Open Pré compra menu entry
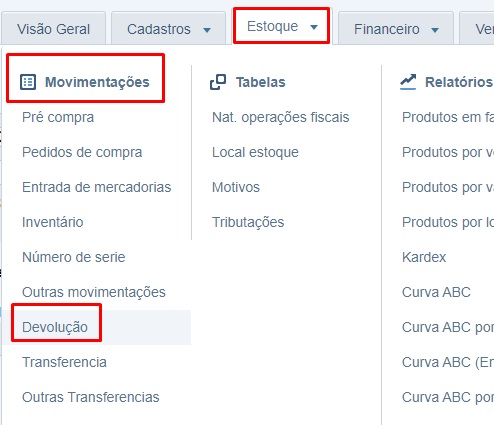The height and width of the screenshot is (425, 494). coord(58,117)
